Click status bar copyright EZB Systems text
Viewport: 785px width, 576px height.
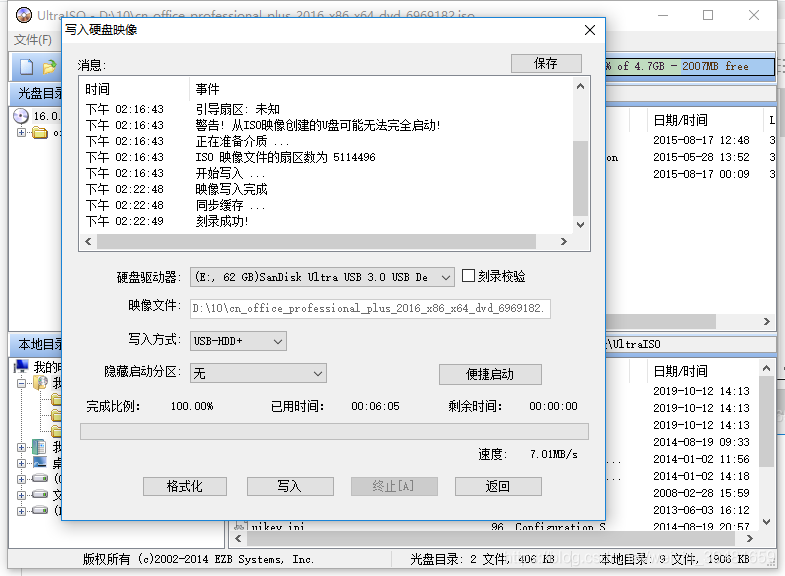[x=198, y=559]
